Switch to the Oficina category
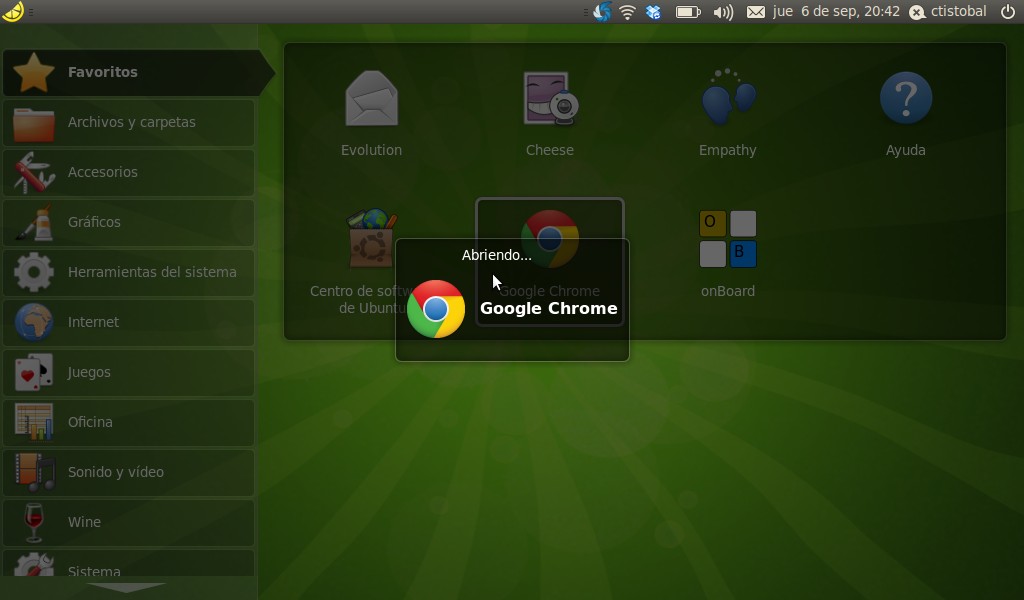This screenshot has height=600, width=1024. pos(129,422)
